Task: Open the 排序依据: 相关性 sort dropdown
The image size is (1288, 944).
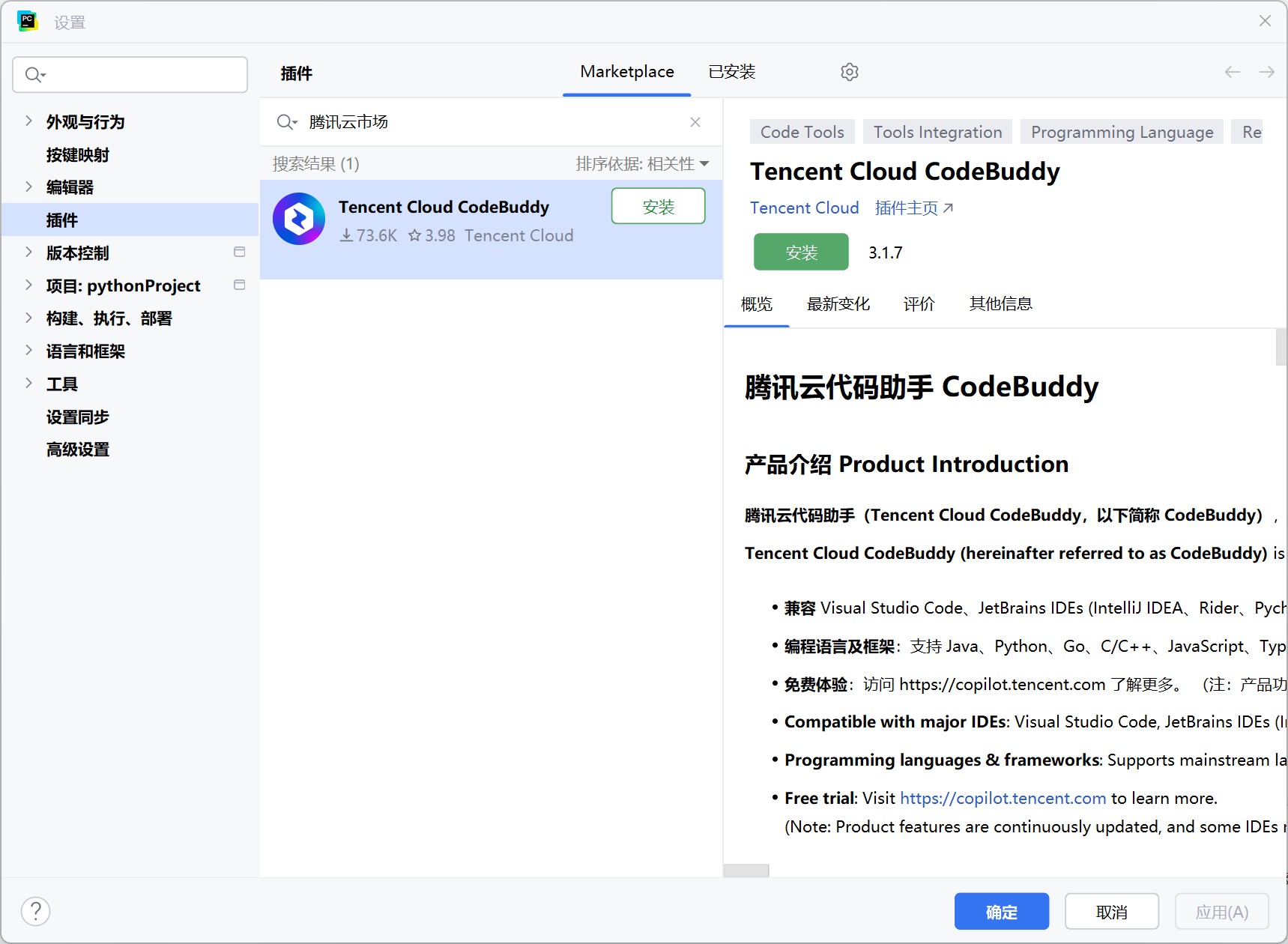Action: pyautogui.click(x=642, y=163)
